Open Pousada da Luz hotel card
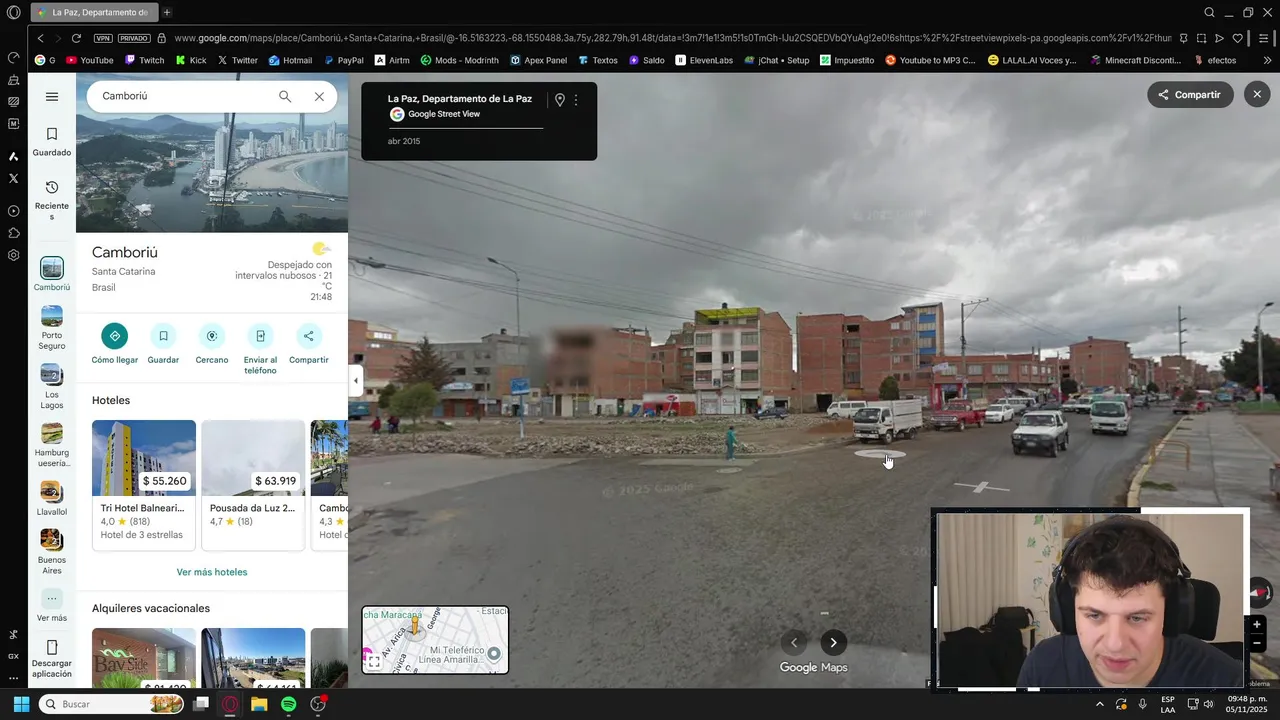This screenshot has height=720, width=1280. pyautogui.click(x=253, y=485)
